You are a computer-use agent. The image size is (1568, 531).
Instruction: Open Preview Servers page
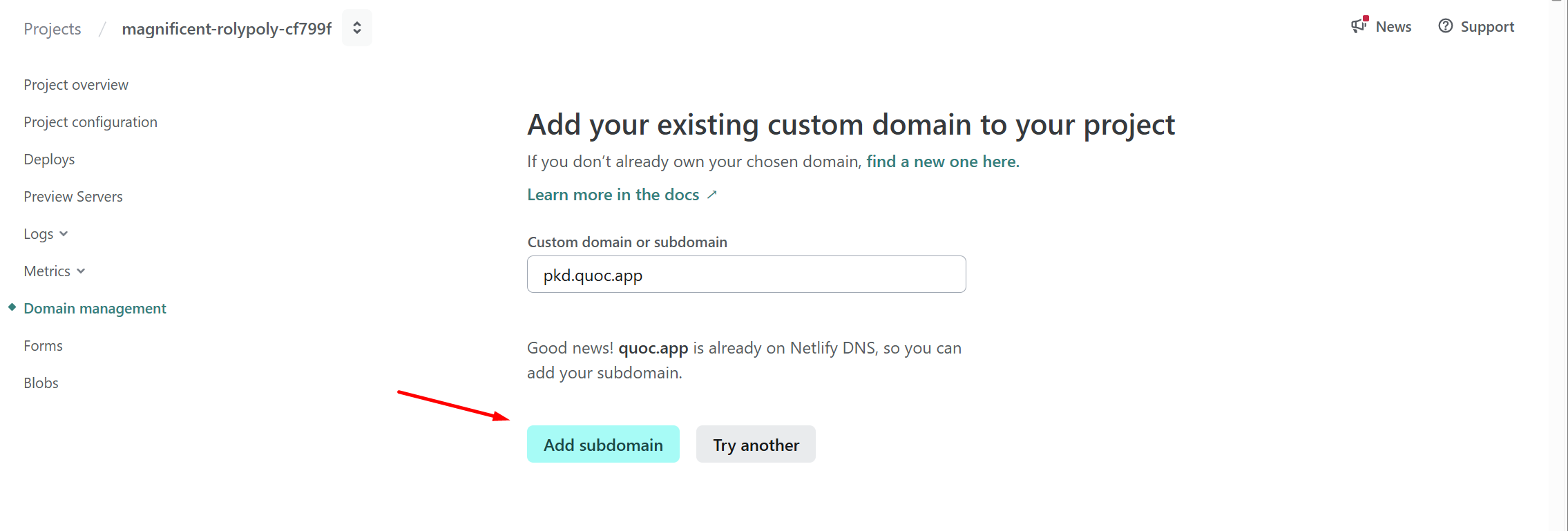pos(73,197)
